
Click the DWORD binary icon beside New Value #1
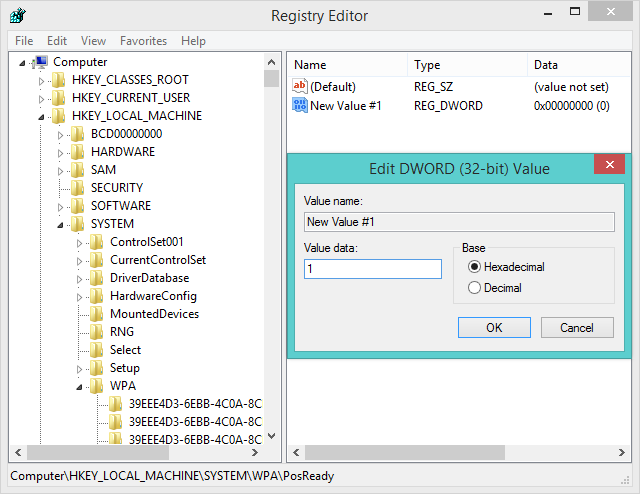click(300, 105)
